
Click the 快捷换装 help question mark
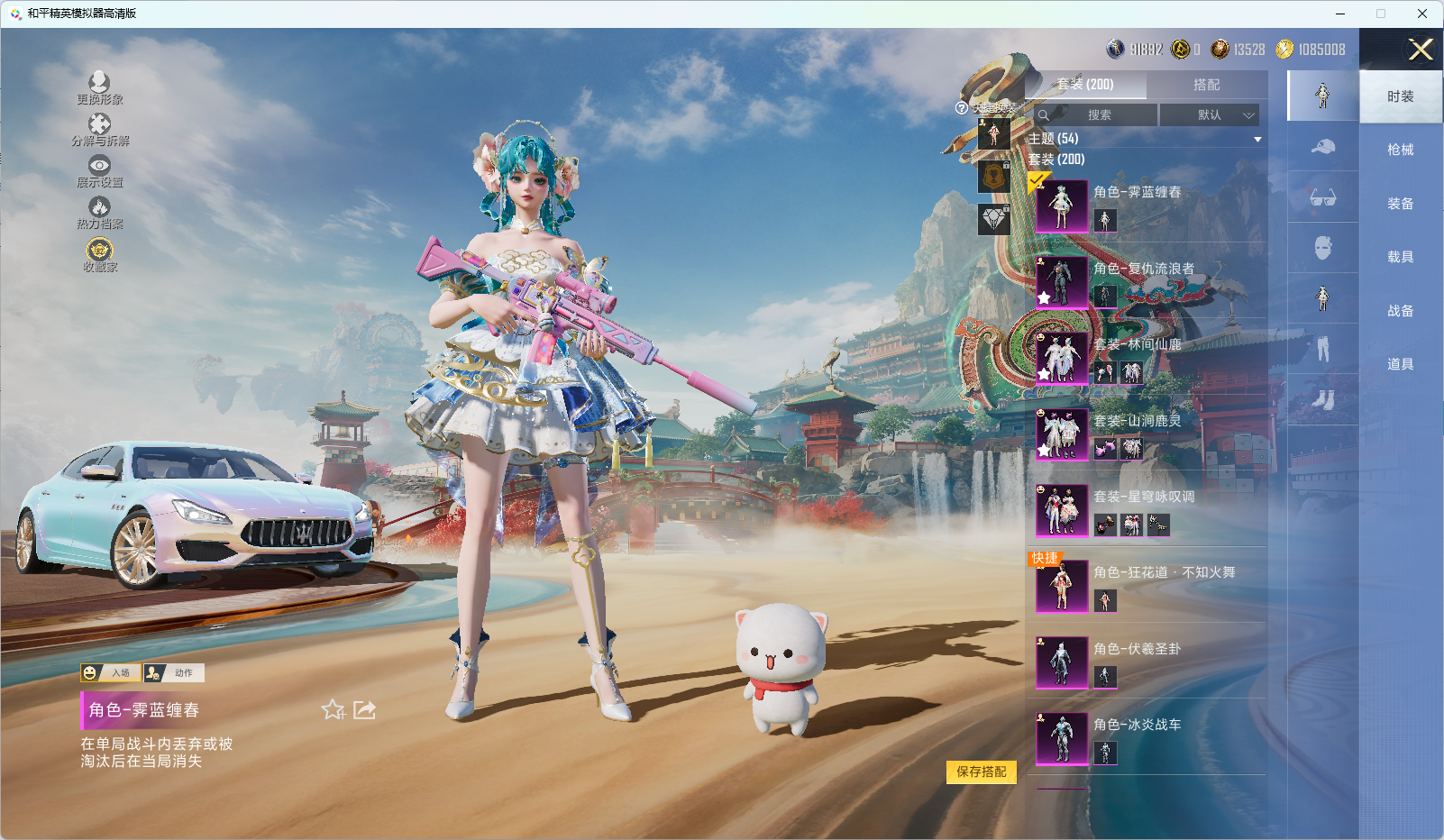(961, 108)
